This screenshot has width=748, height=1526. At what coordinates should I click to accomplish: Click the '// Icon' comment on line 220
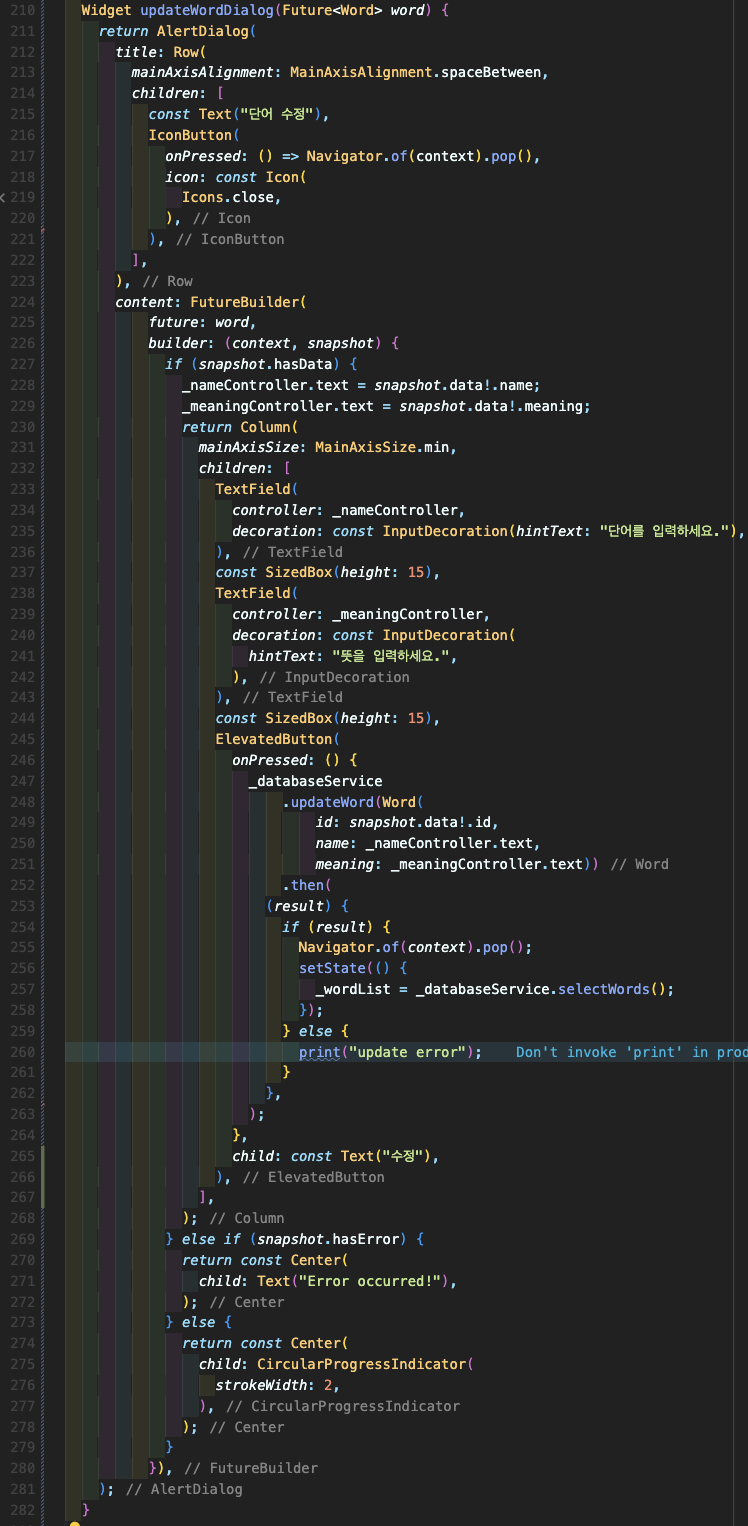(x=221, y=218)
